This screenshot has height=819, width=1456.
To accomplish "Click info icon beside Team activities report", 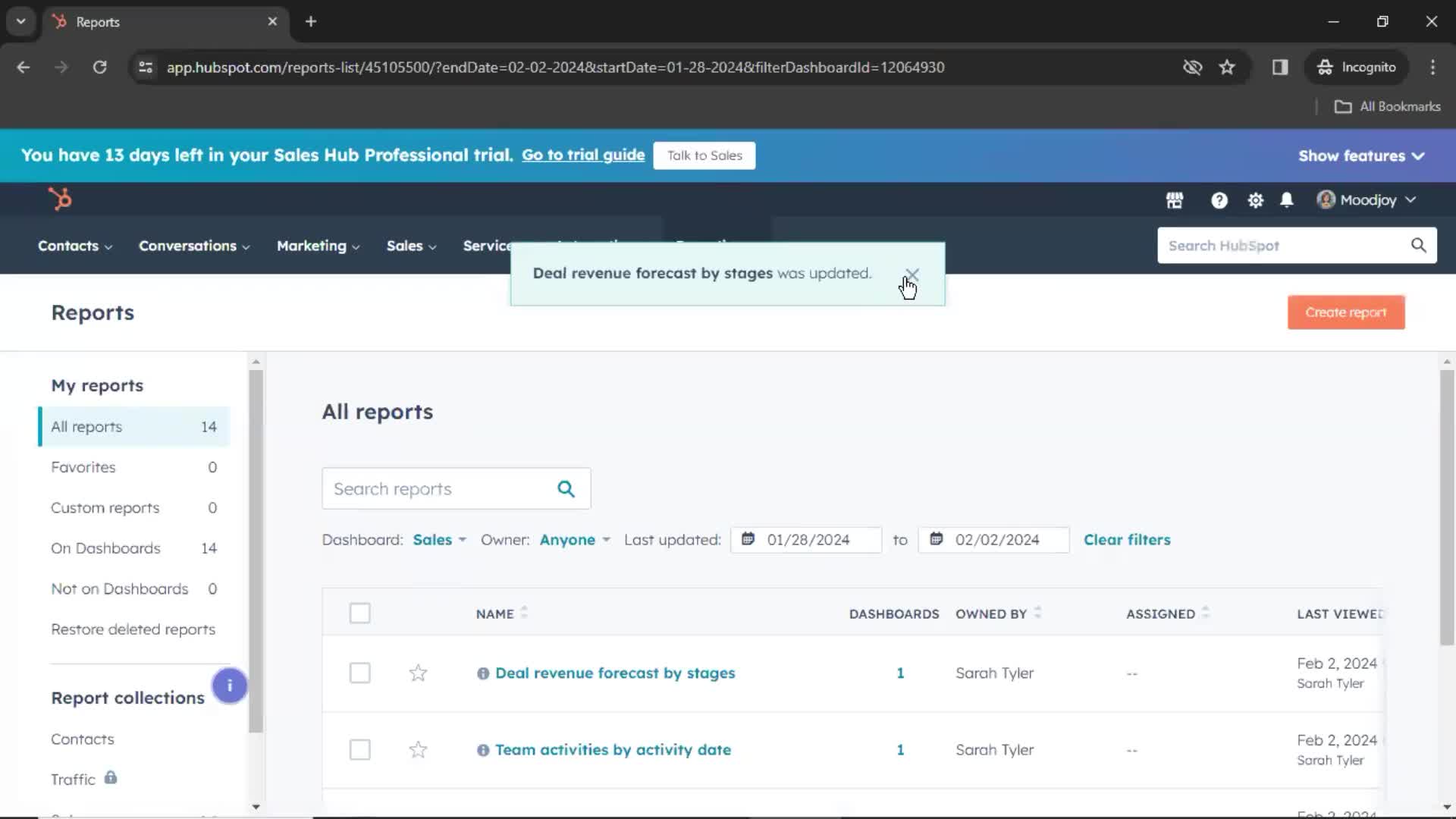I will tap(482, 750).
